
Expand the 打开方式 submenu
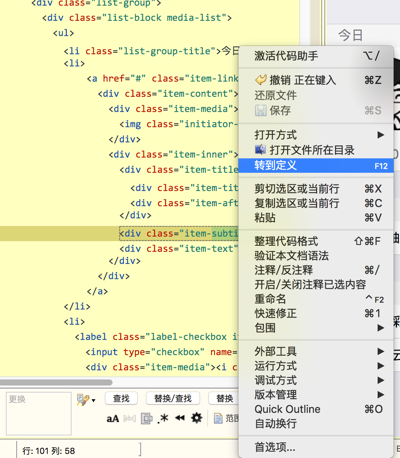tap(316, 135)
